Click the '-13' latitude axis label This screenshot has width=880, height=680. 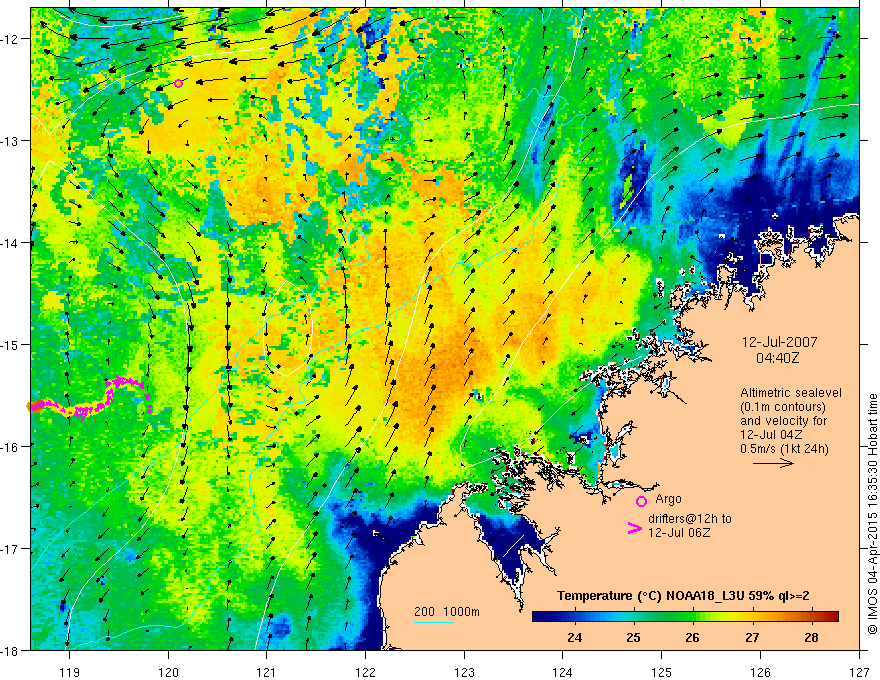pos(10,141)
